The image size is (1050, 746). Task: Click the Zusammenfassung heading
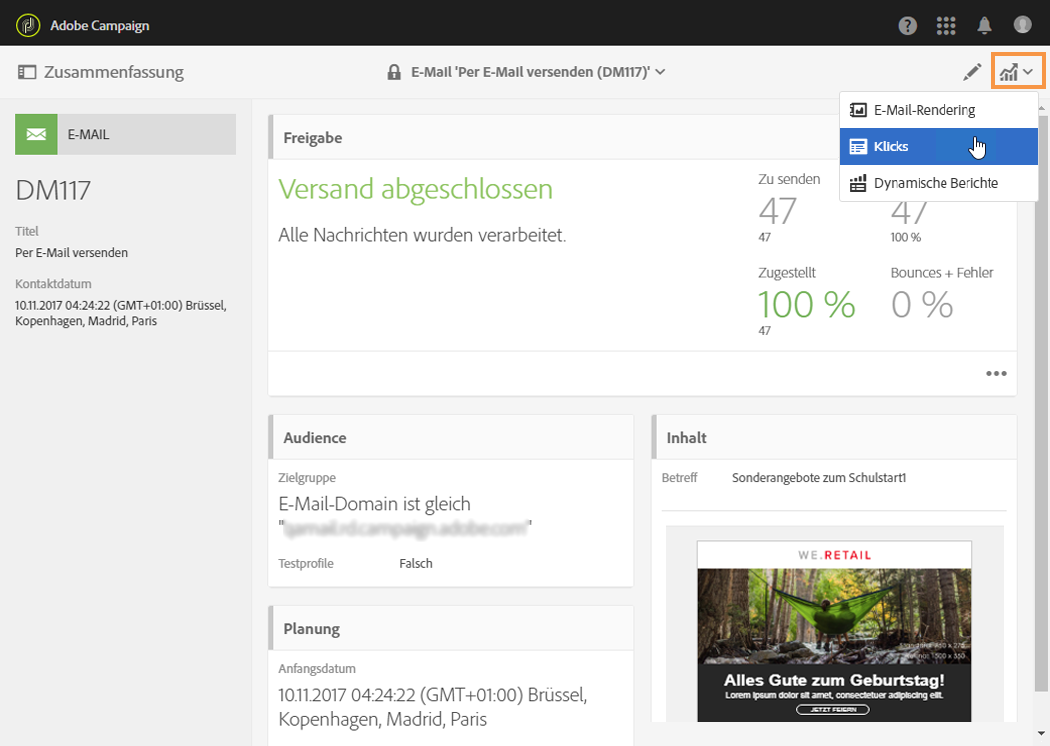click(x=114, y=72)
